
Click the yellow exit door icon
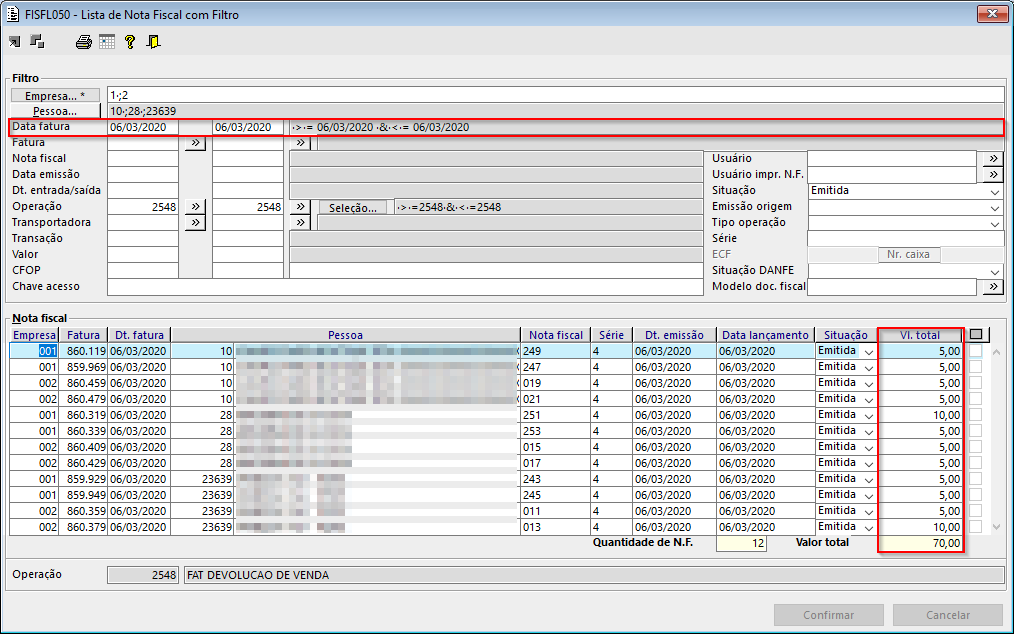pos(153,42)
